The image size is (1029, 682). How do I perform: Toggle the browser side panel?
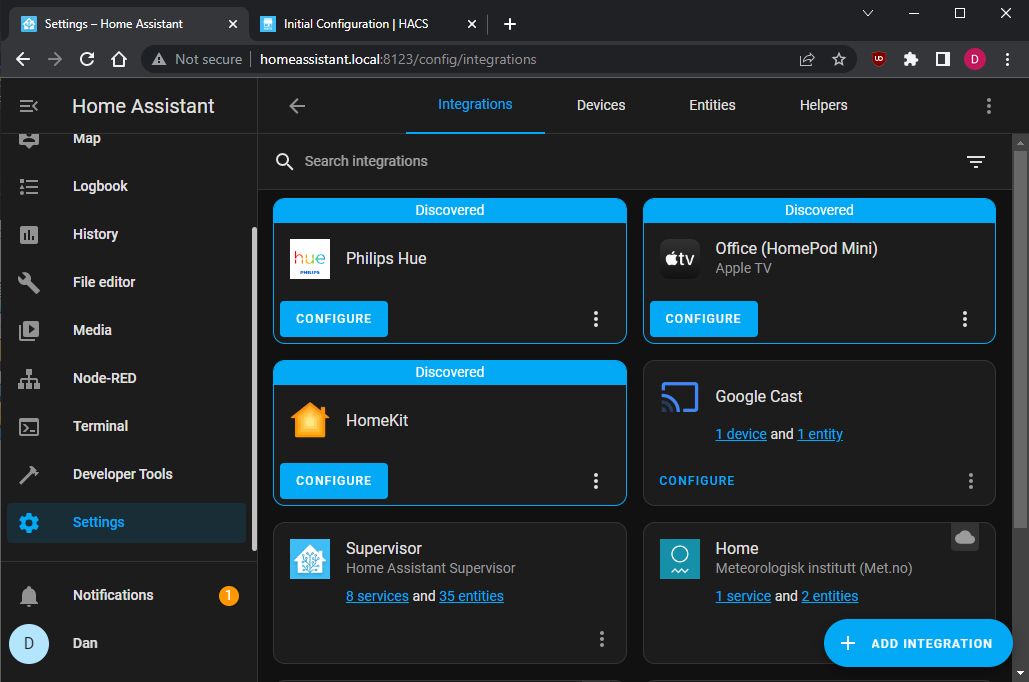(943, 60)
